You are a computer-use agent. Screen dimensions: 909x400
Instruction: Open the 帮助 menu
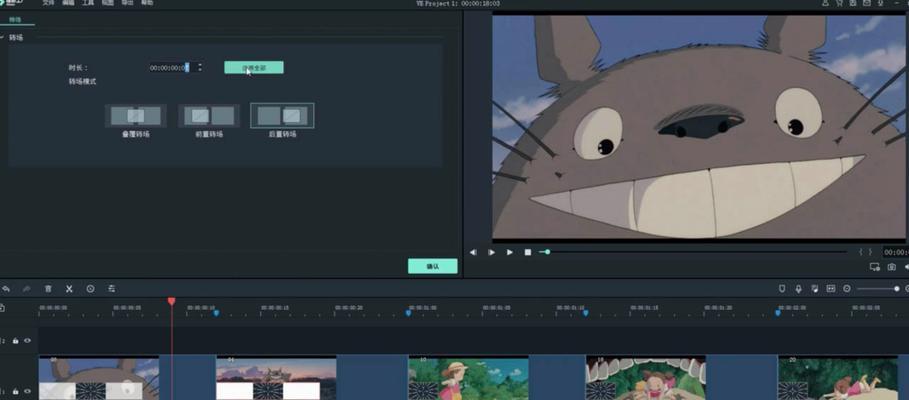click(148, 3)
